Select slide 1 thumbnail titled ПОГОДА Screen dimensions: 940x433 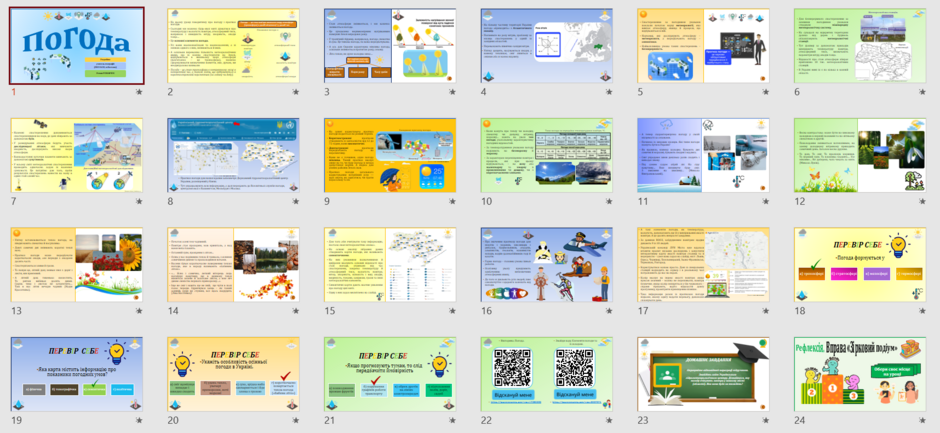click(x=77, y=46)
